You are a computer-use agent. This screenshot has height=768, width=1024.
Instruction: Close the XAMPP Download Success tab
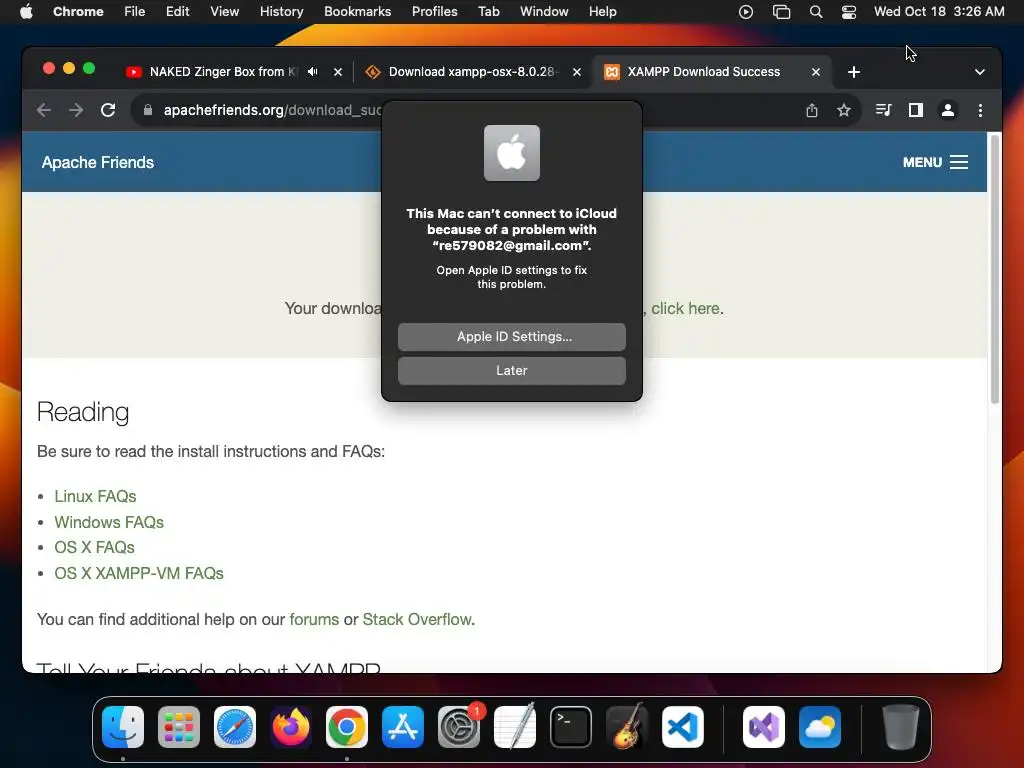pyautogui.click(x=816, y=72)
